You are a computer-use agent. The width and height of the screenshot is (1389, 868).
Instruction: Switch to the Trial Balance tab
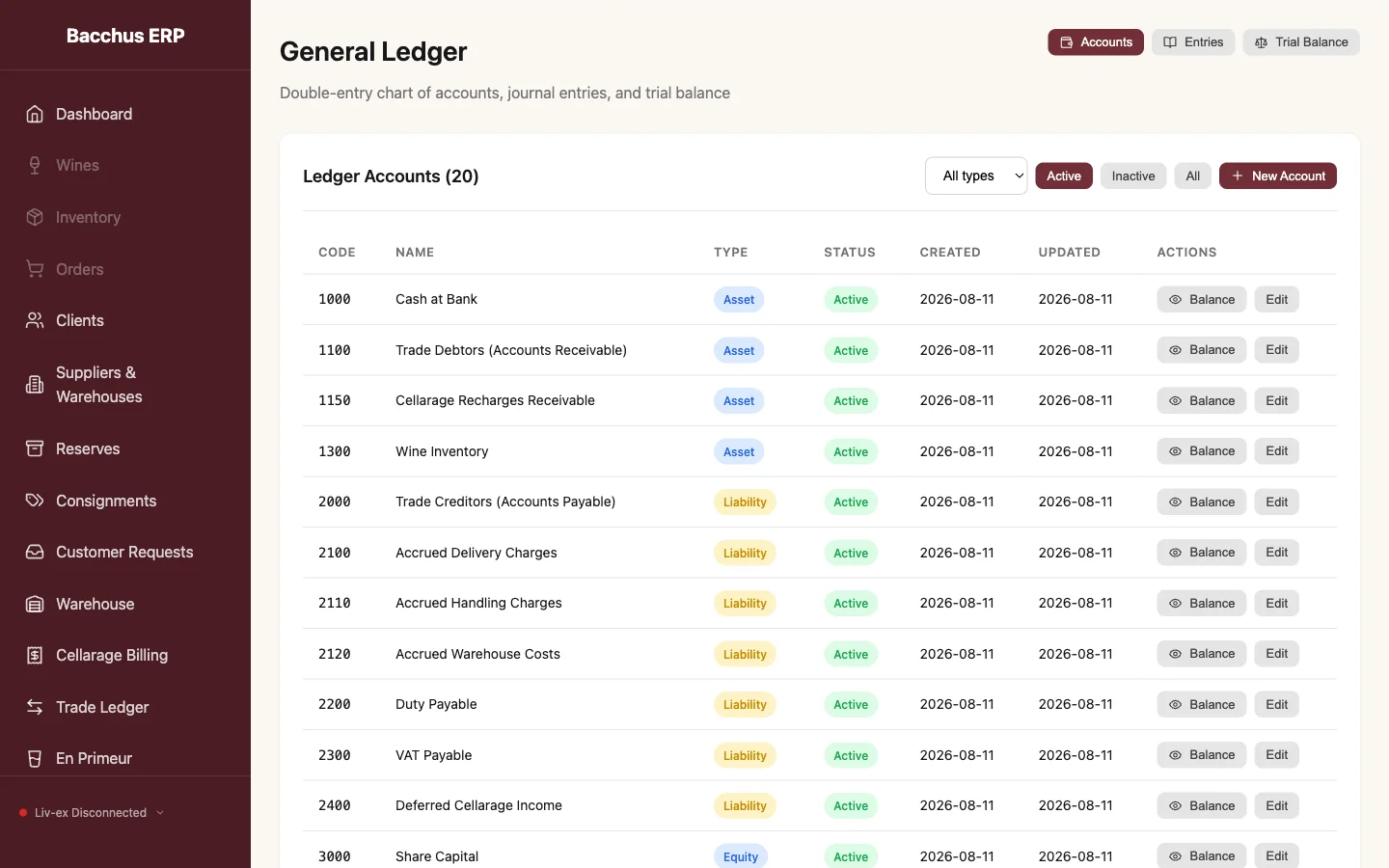(x=1301, y=42)
